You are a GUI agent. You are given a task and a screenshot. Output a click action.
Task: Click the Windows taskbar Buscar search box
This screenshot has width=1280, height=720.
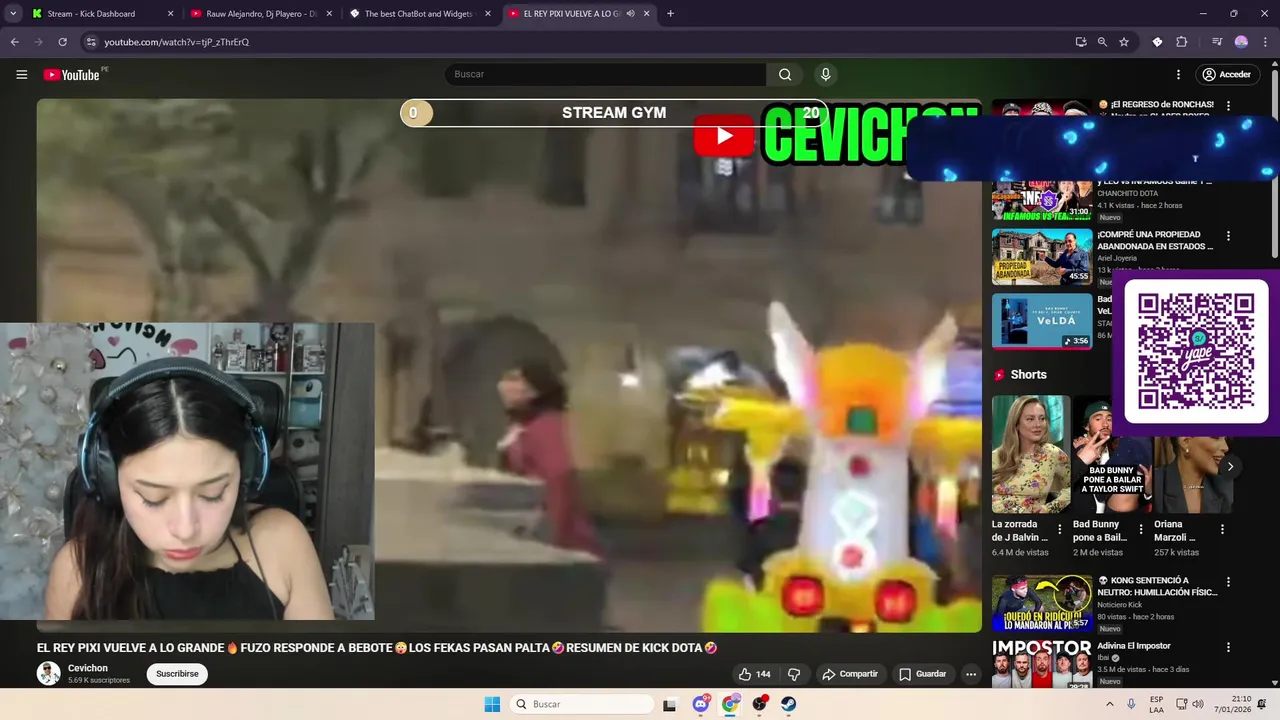click(584, 704)
